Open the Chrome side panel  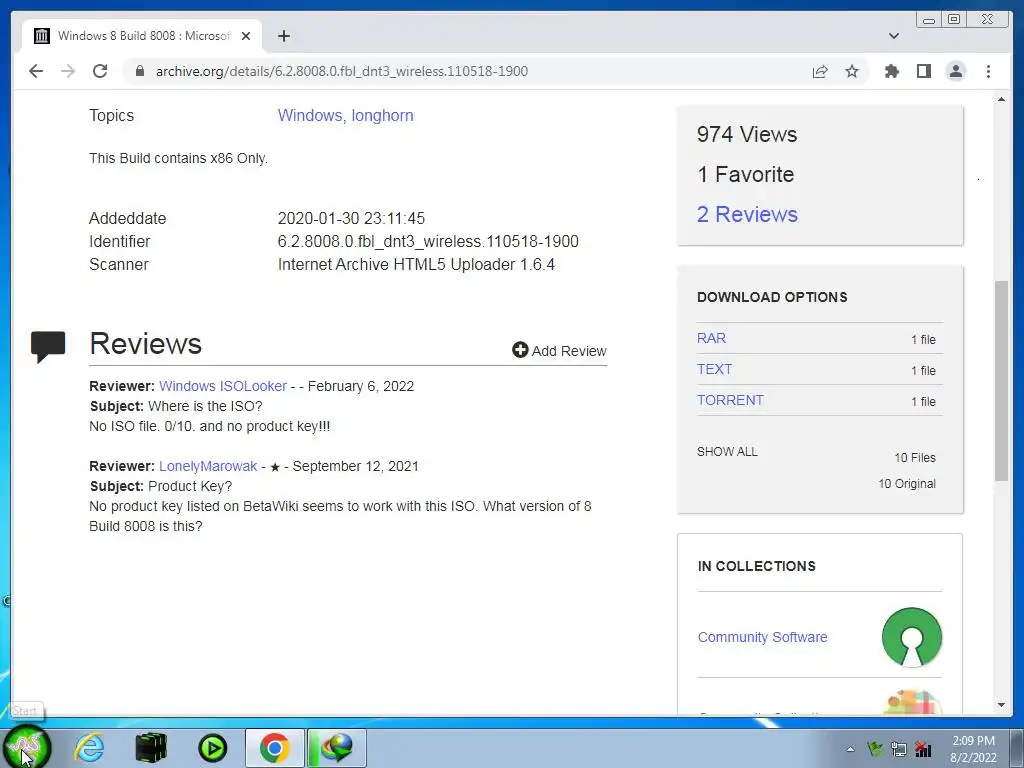(x=923, y=71)
